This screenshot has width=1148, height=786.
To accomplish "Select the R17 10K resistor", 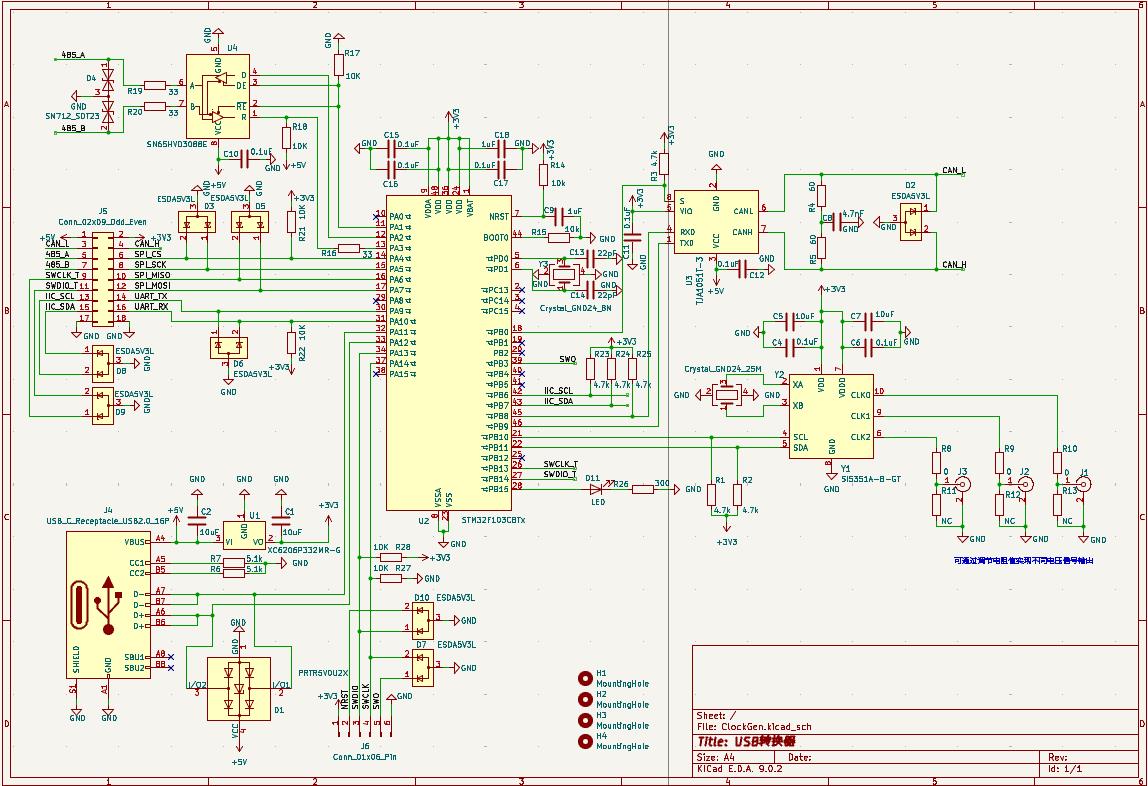I will [x=340, y=66].
